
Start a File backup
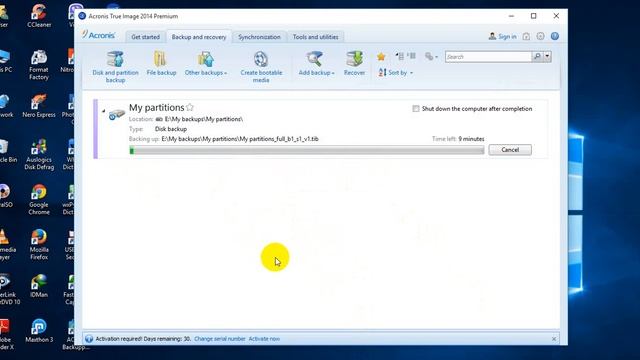click(x=161, y=64)
